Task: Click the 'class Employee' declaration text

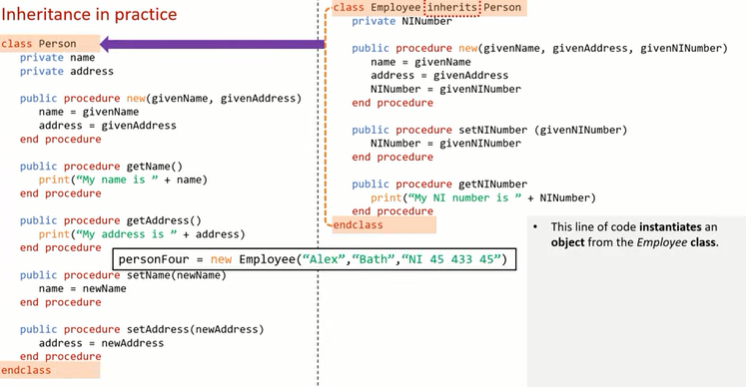Action: (x=376, y=8)
